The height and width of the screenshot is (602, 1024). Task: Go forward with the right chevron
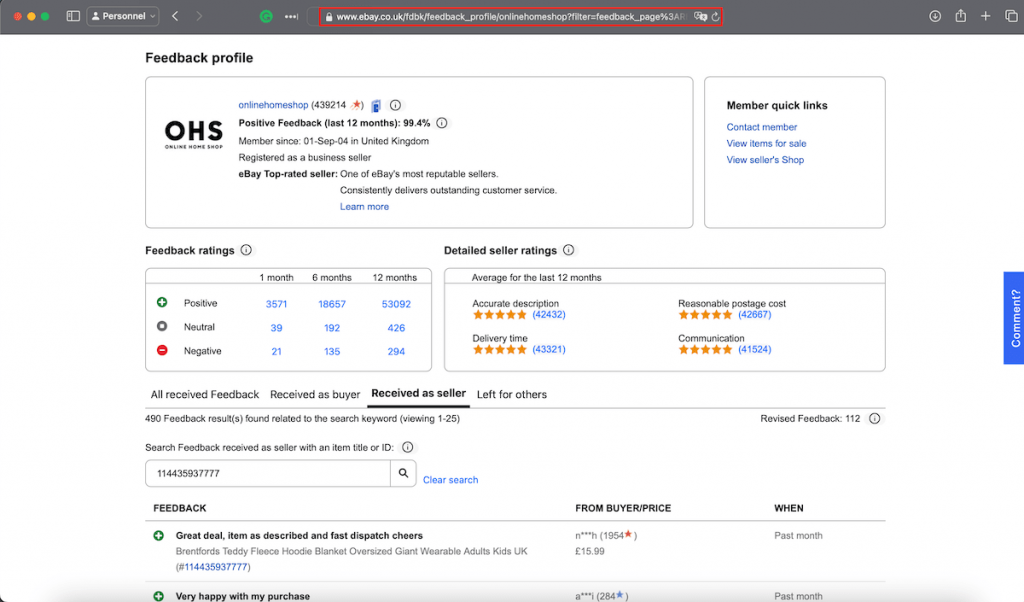coord(199,16)
